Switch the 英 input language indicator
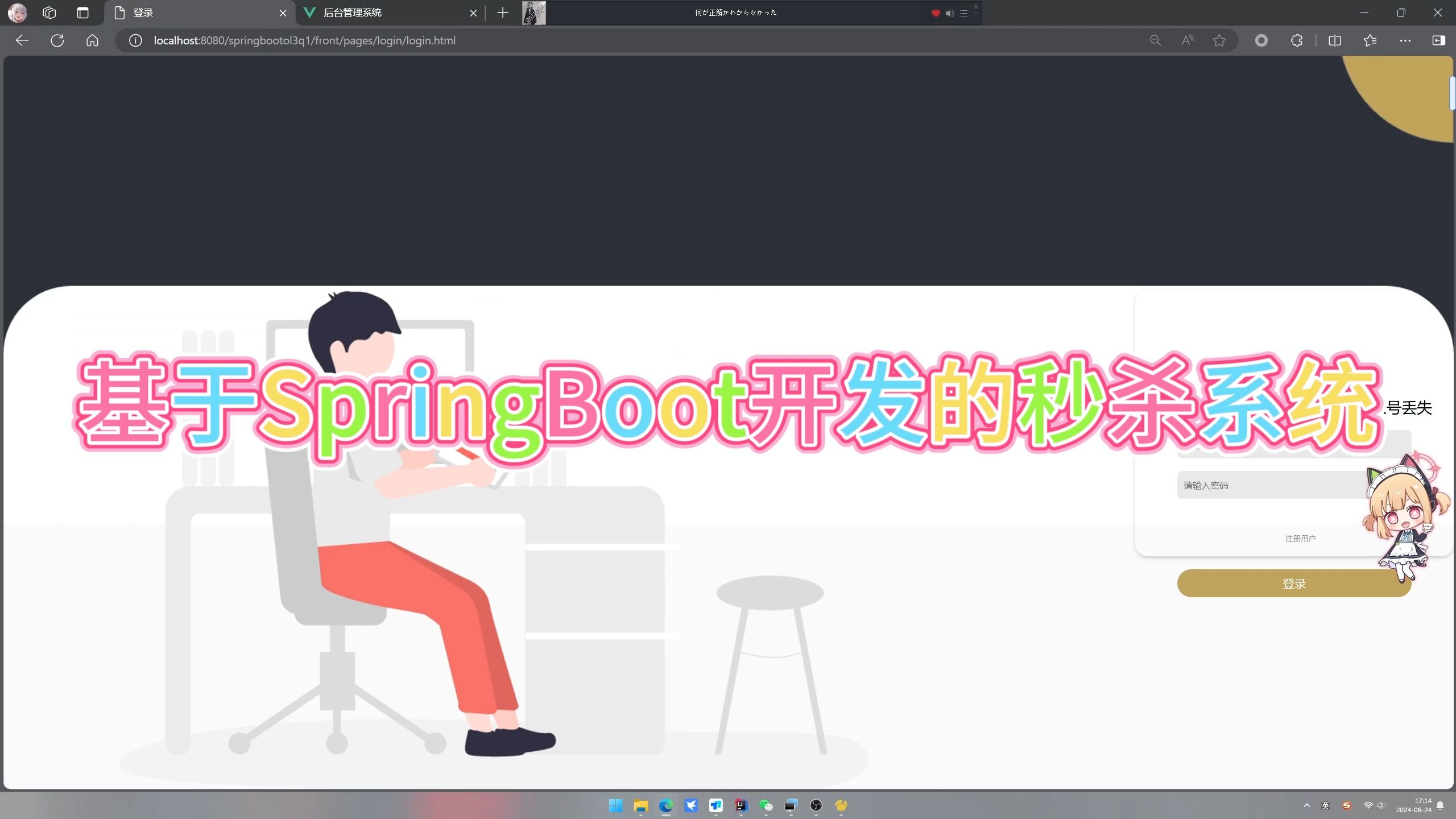 pos(1326,805)
